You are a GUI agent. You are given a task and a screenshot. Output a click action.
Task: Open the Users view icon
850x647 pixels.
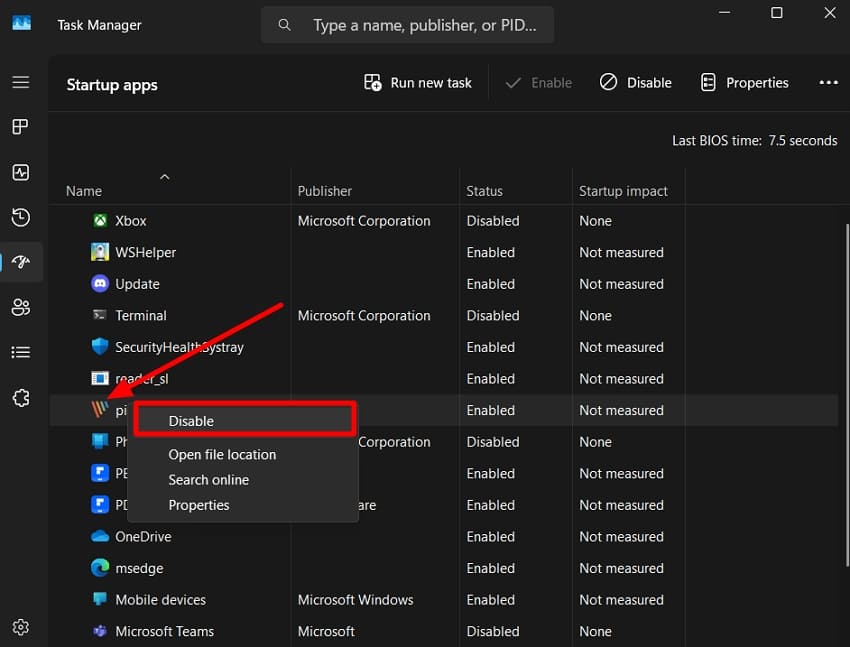click(x=21, y=307)
